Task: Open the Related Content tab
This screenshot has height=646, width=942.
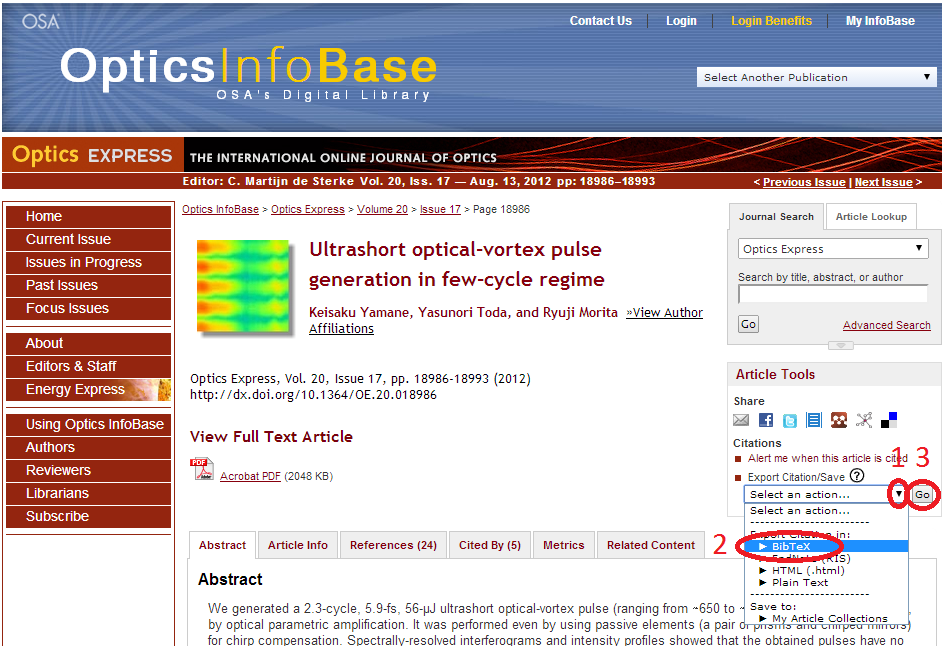Action: 651,545
